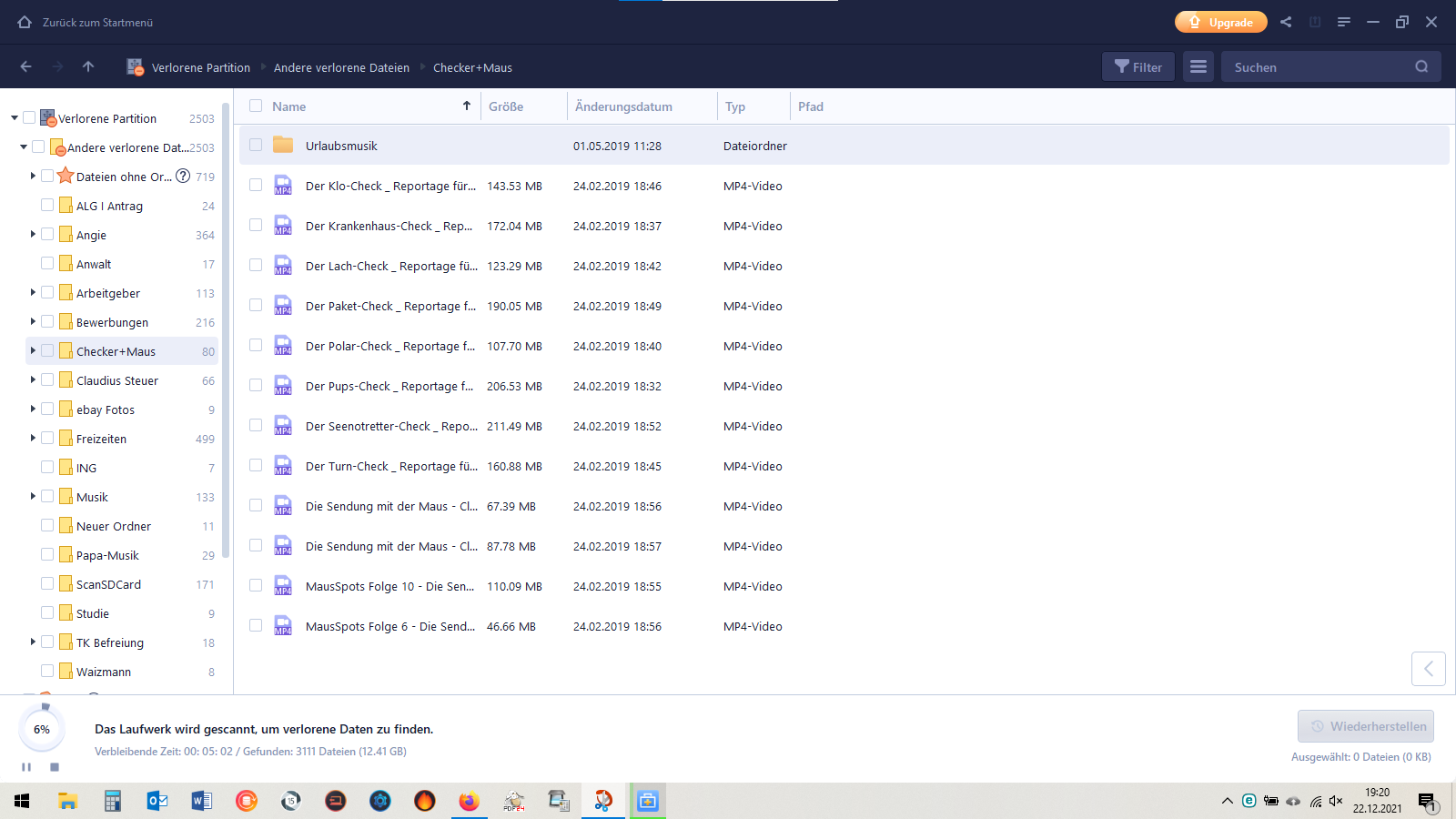Click the MP4 icon of MausSpots Folge 10
The width and height of the screenshot is (1456, 819).
pyautogui.click(x=283, y=585)
